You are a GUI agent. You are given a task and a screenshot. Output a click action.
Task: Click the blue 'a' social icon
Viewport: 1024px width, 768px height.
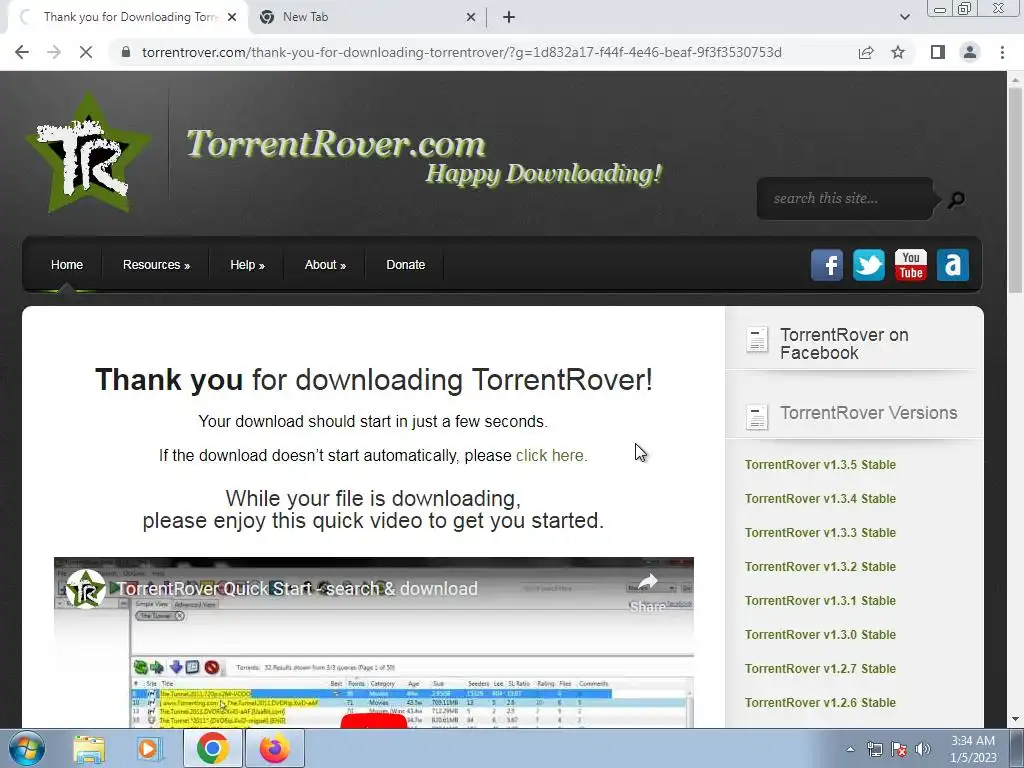coord(953,265)
